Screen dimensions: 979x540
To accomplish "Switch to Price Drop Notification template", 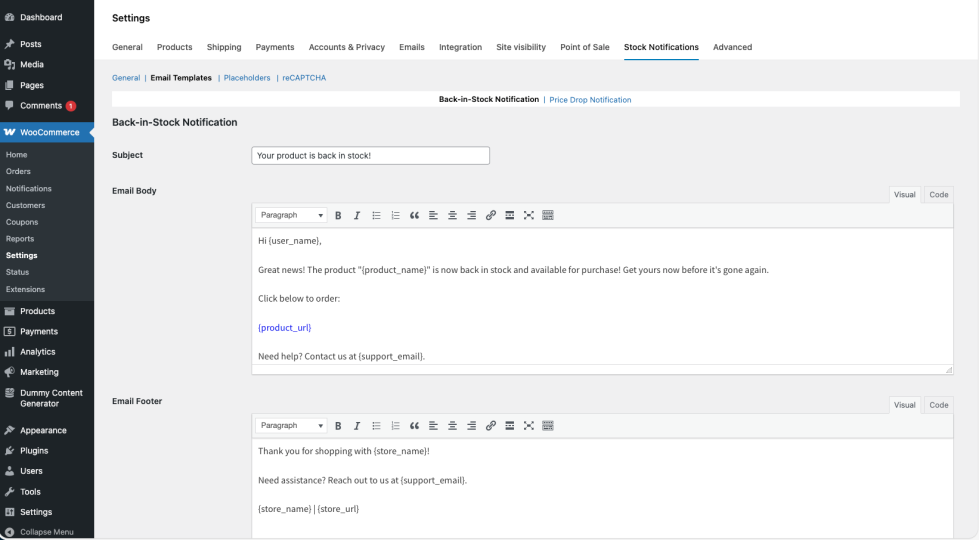I will point(590,100).
